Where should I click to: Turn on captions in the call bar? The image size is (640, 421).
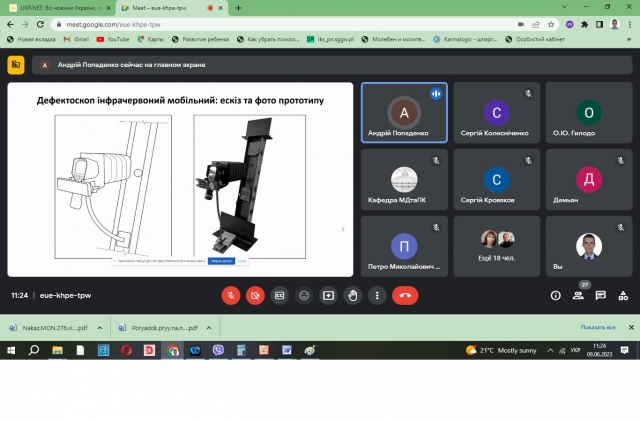click(x=280, y=295)
